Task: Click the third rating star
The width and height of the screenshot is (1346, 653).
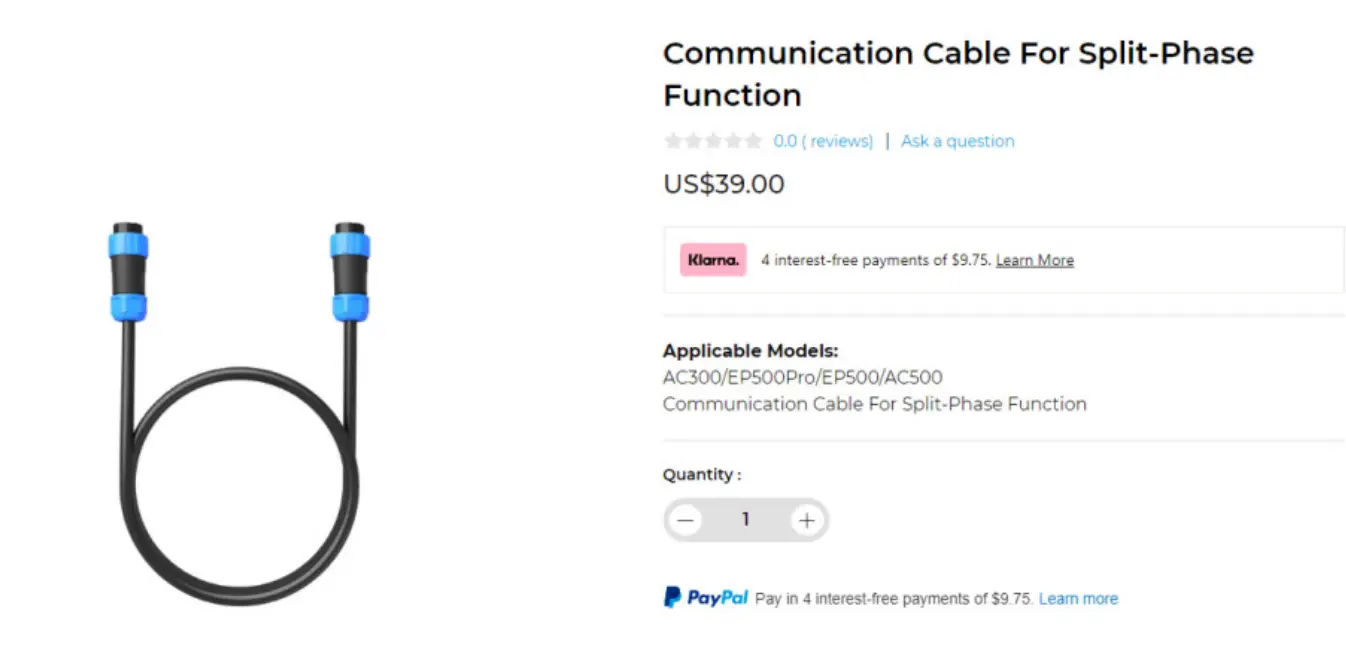Action: pos(713,141)
